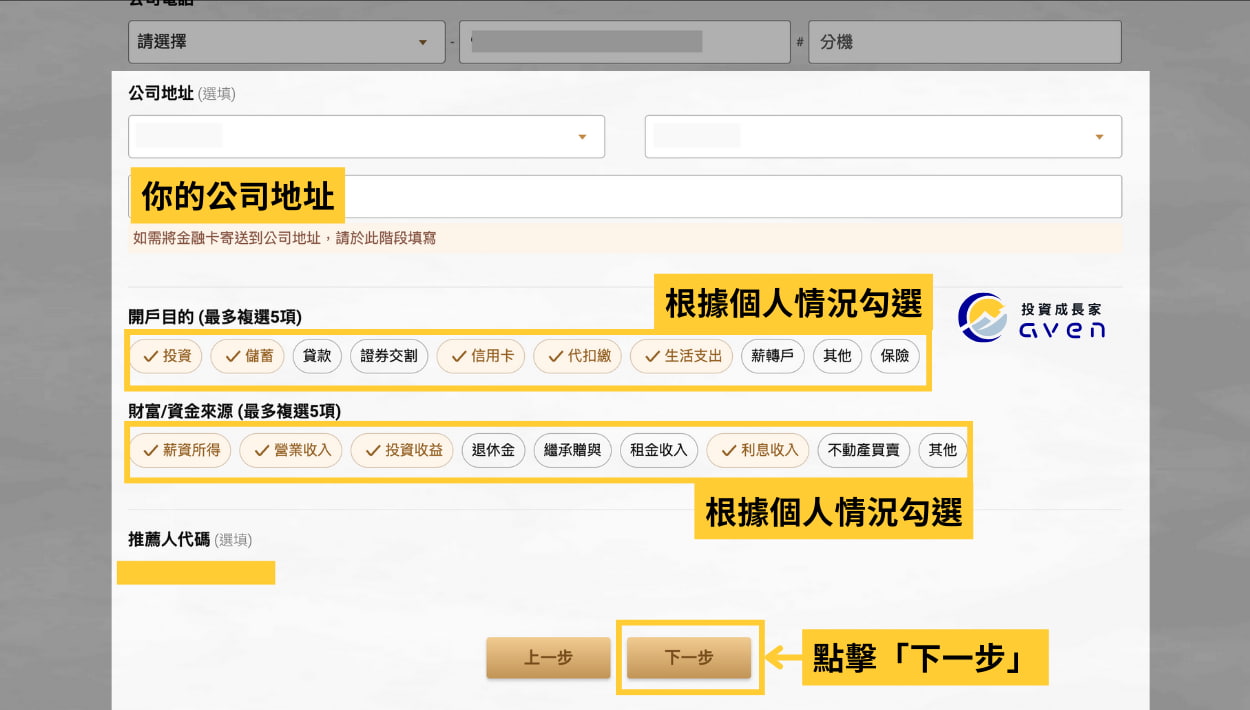Click the 投資成長家 aven logo
Screen dimensions: 1250x710
point(1032,318)
